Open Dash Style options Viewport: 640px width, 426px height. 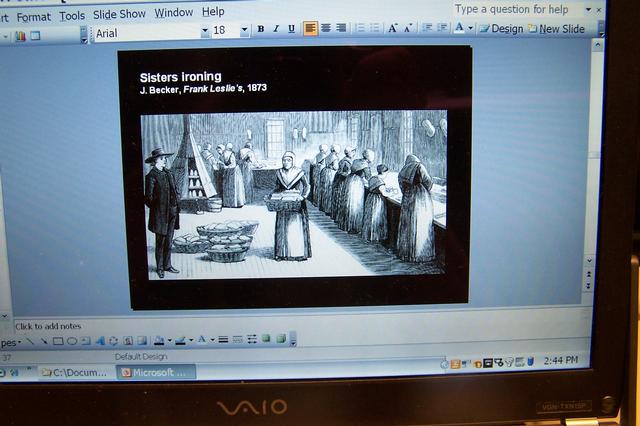pos(237,339)
